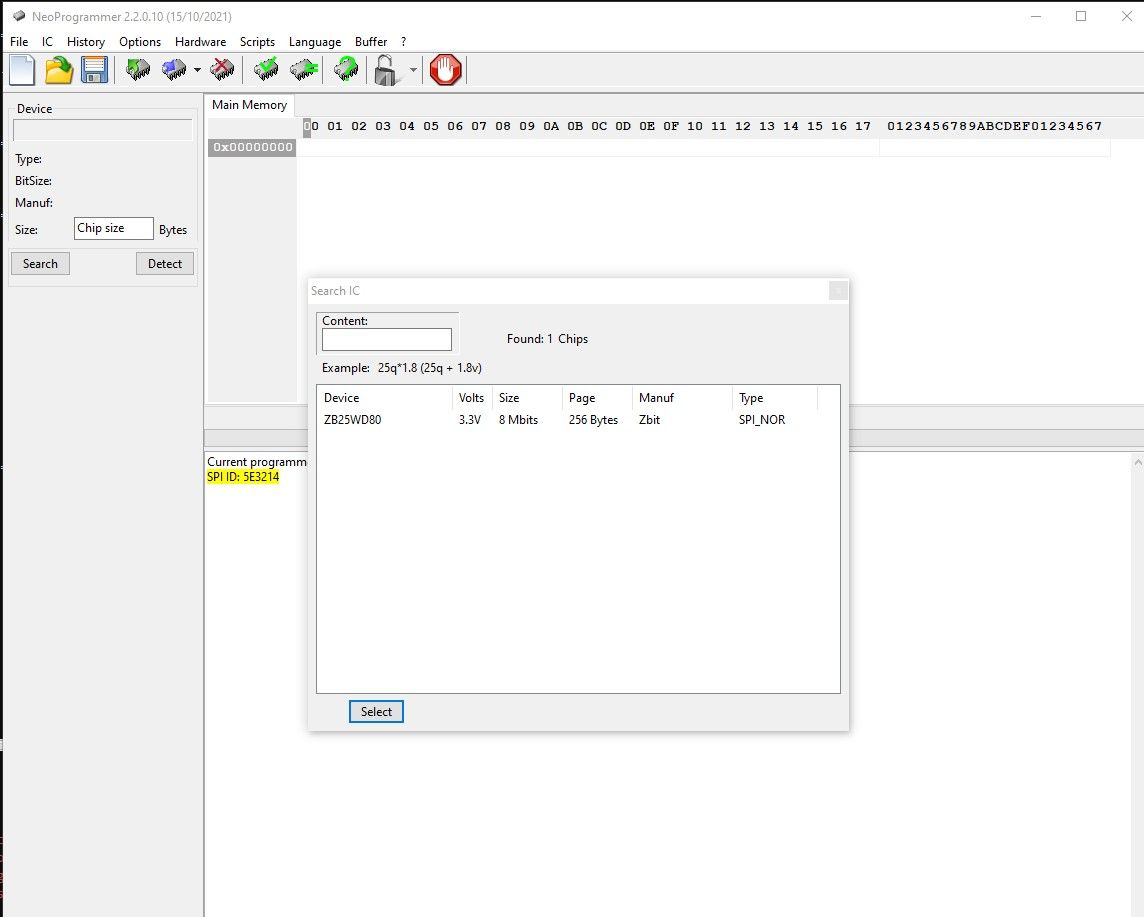Click the Search button in the Device panel
1144x917 pixels.
[x=40, y=263]
